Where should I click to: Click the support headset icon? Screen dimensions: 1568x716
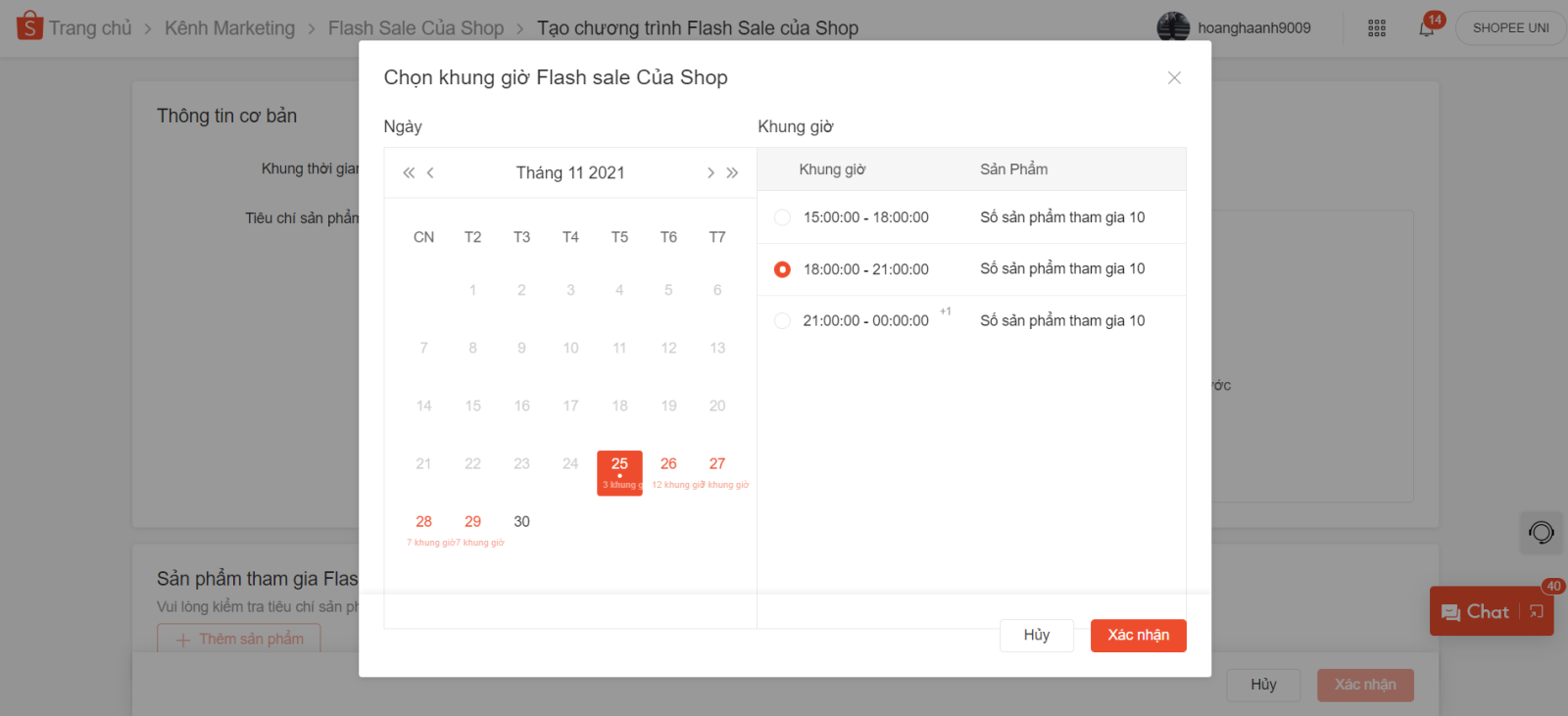[1541, 533]
